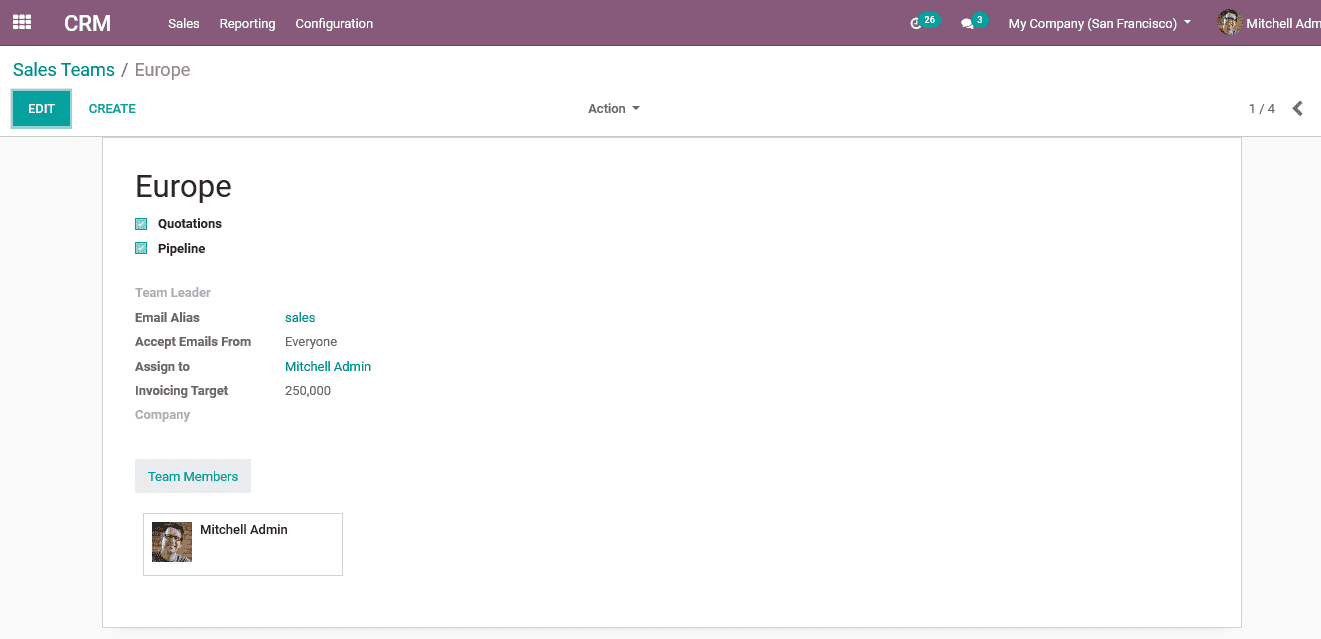
Task: Click the 1 / 4 pager counter
Action: point(1262,108)
